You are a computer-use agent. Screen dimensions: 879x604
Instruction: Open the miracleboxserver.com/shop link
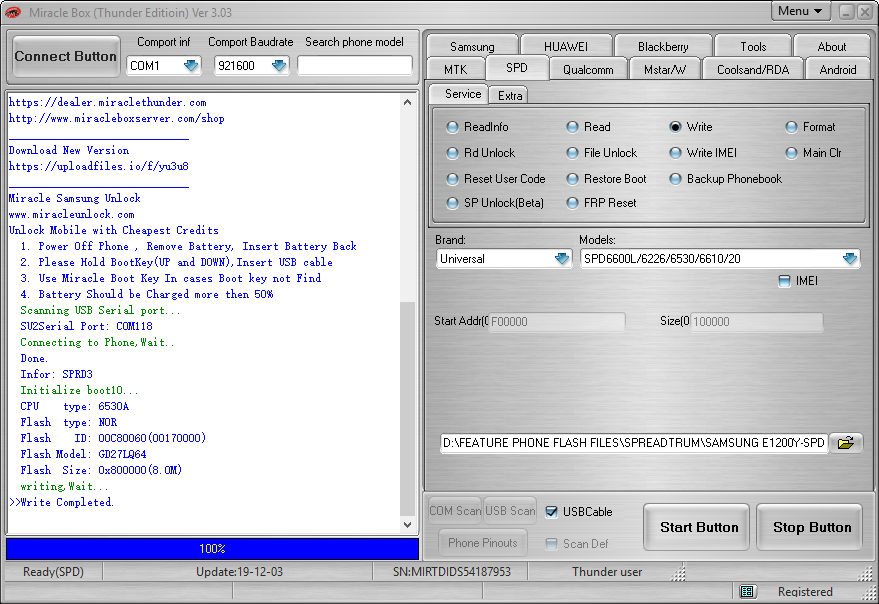pyautogui.click(x=116, y=118)
